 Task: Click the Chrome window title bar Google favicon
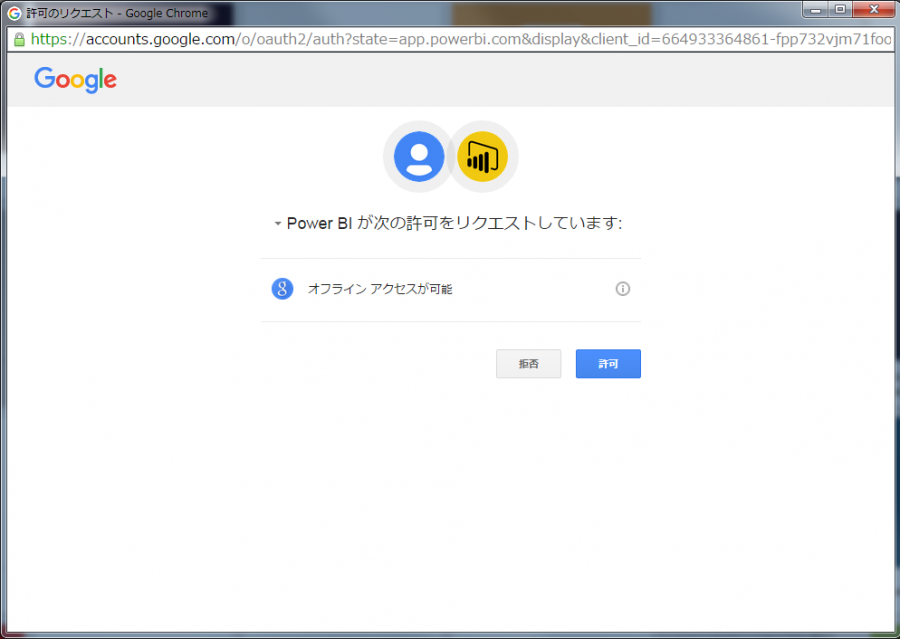point(14,13)
